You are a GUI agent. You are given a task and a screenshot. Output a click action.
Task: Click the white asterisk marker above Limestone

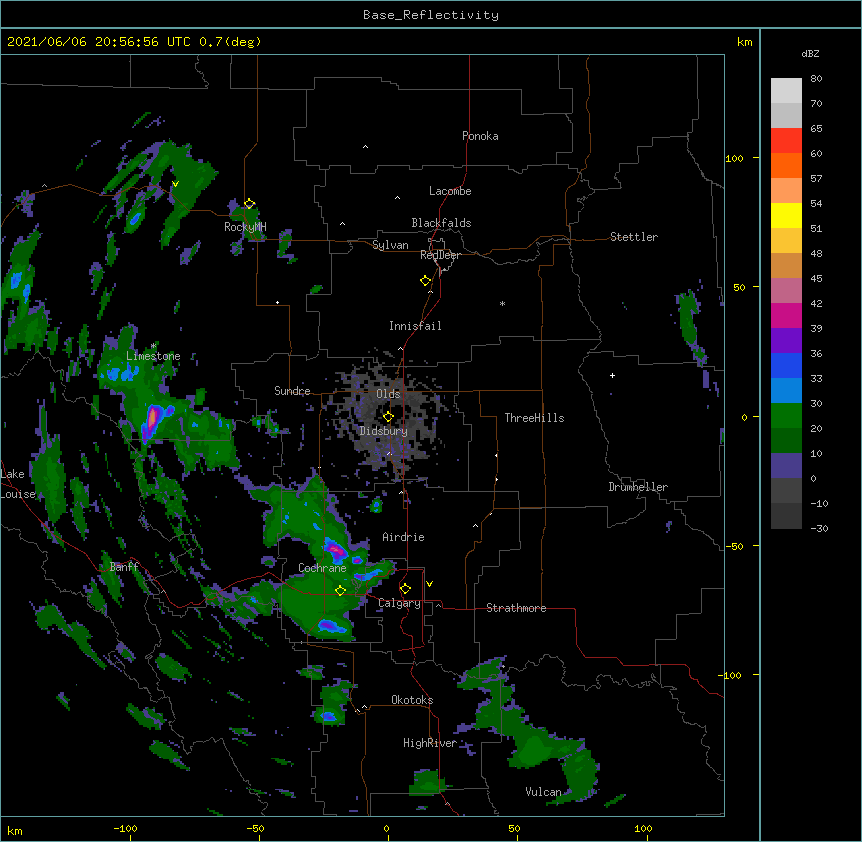pyautogui.click(x=153, y=346)
